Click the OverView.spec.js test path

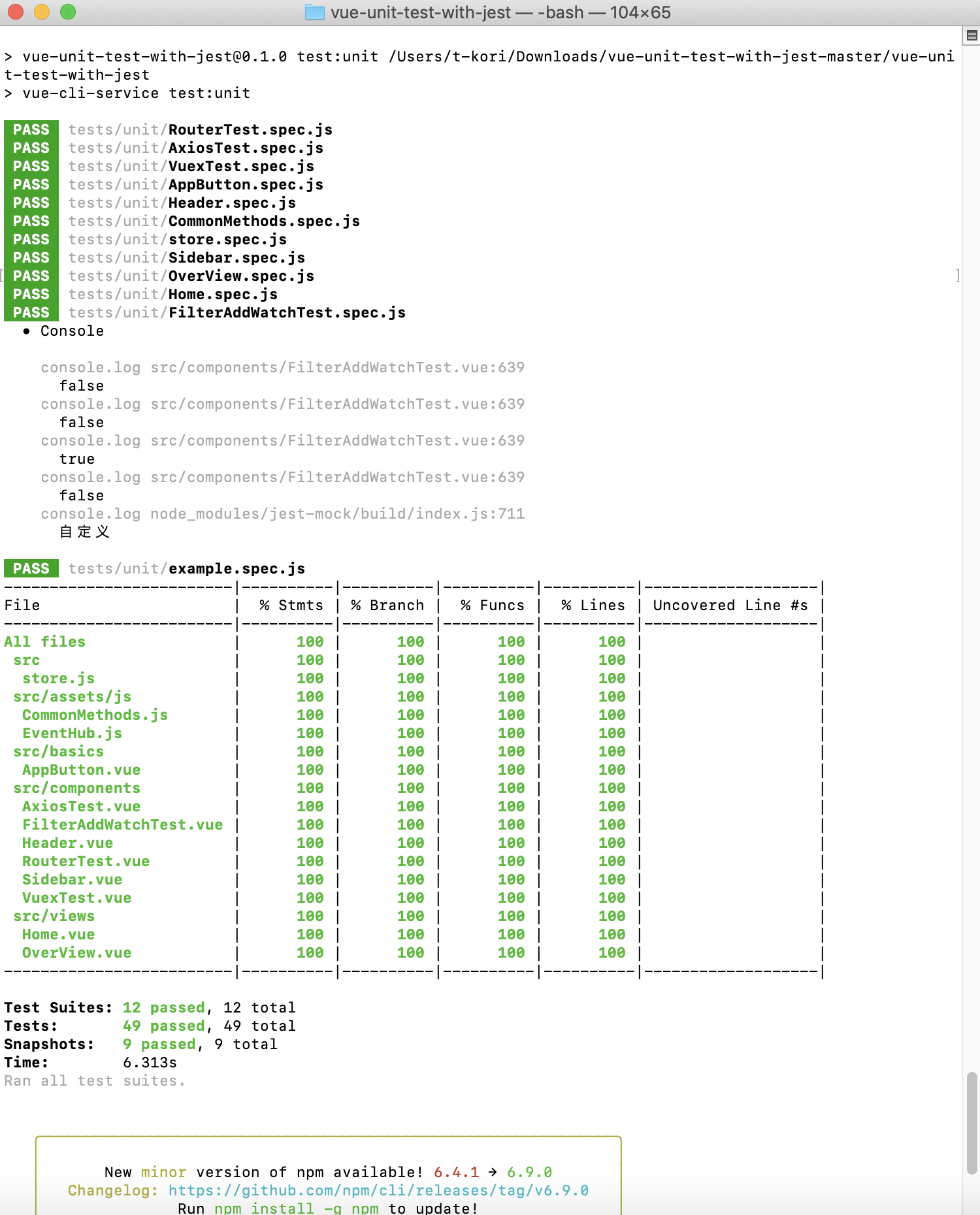pyautogui.click(x=191, y=276)
